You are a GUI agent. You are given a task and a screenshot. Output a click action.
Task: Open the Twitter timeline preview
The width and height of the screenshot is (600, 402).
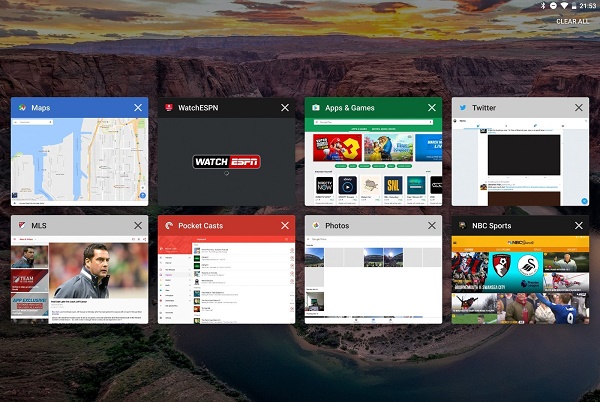pyautogui.click(x=520, y=162)
